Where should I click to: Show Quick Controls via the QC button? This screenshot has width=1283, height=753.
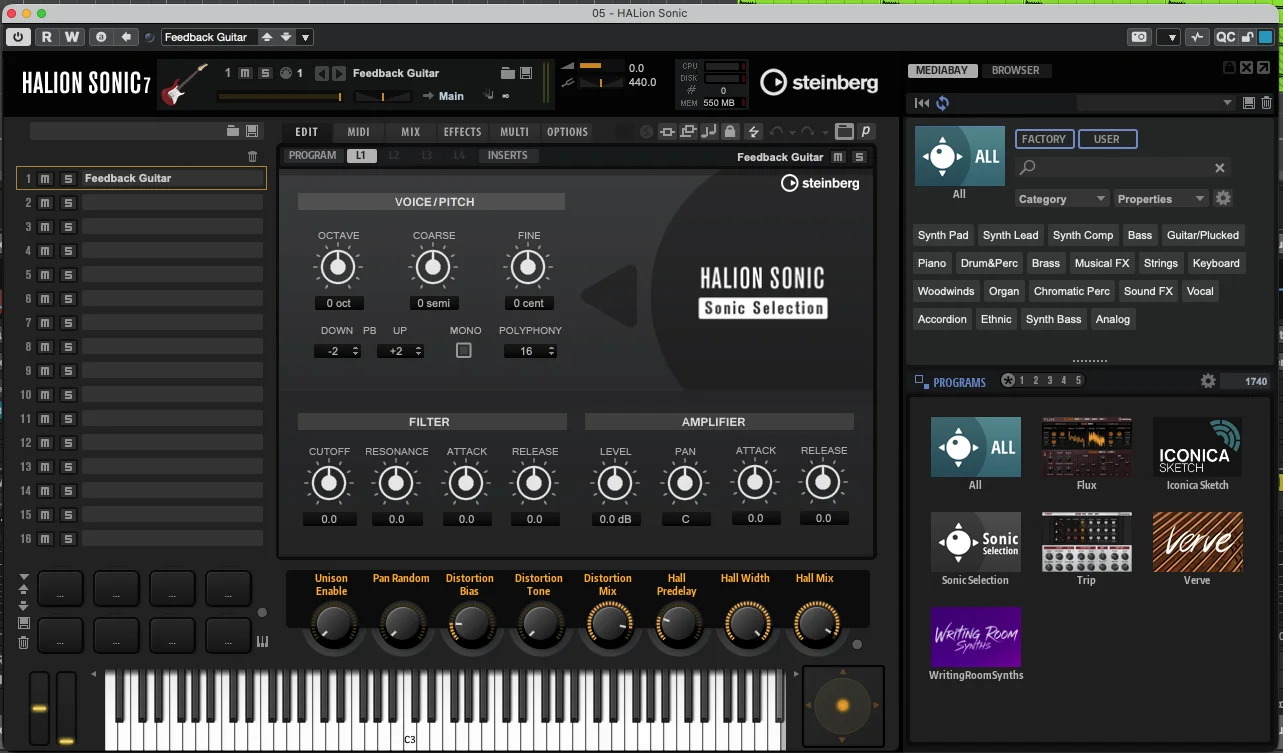click(1225, 37)
